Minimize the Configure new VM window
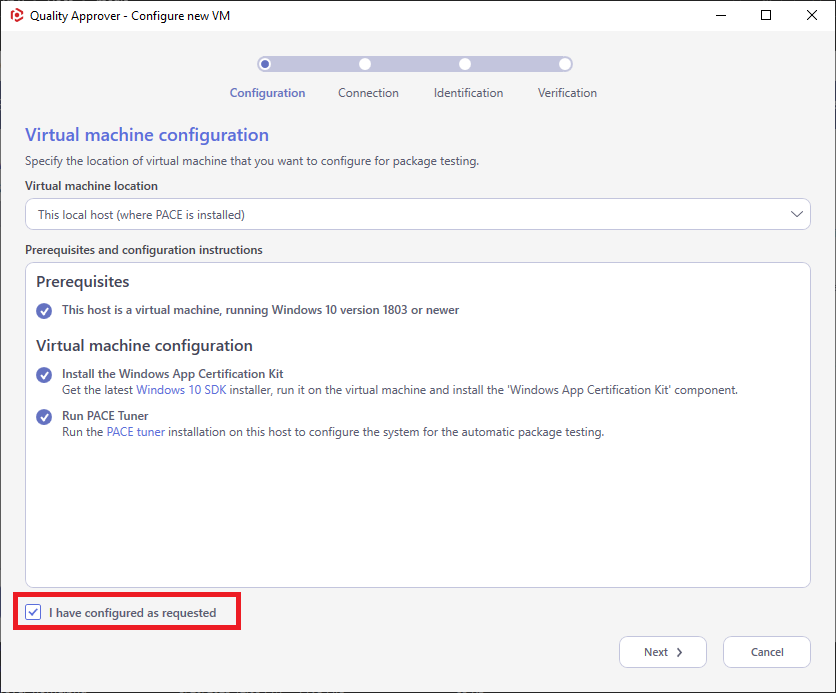 tap(721, 15)
